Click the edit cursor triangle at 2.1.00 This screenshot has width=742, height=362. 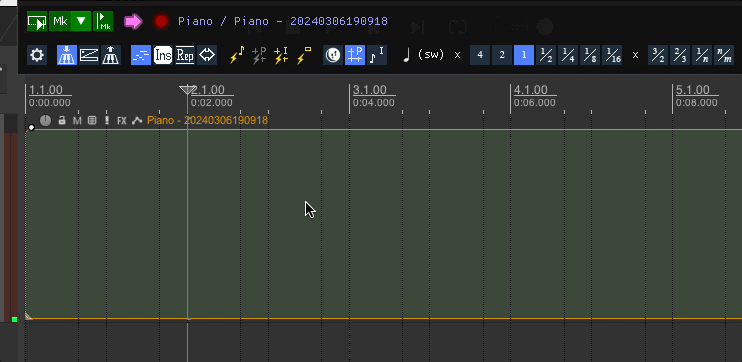click(x=187, y=89)
